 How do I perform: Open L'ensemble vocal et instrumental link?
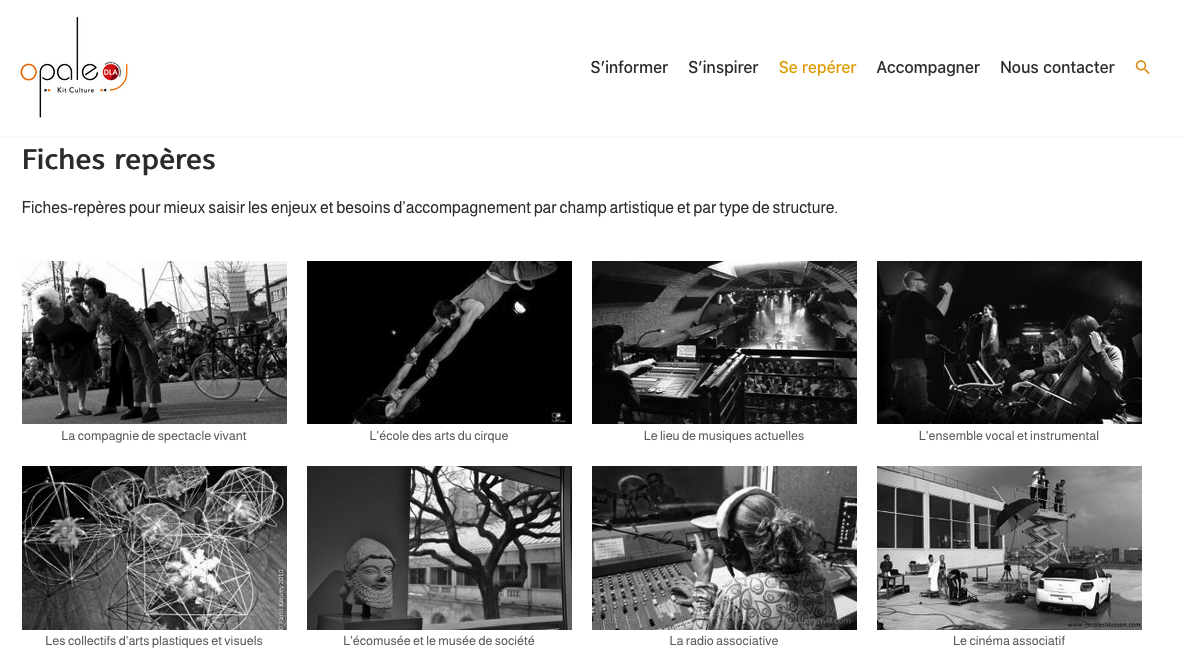coord(1009,436)
